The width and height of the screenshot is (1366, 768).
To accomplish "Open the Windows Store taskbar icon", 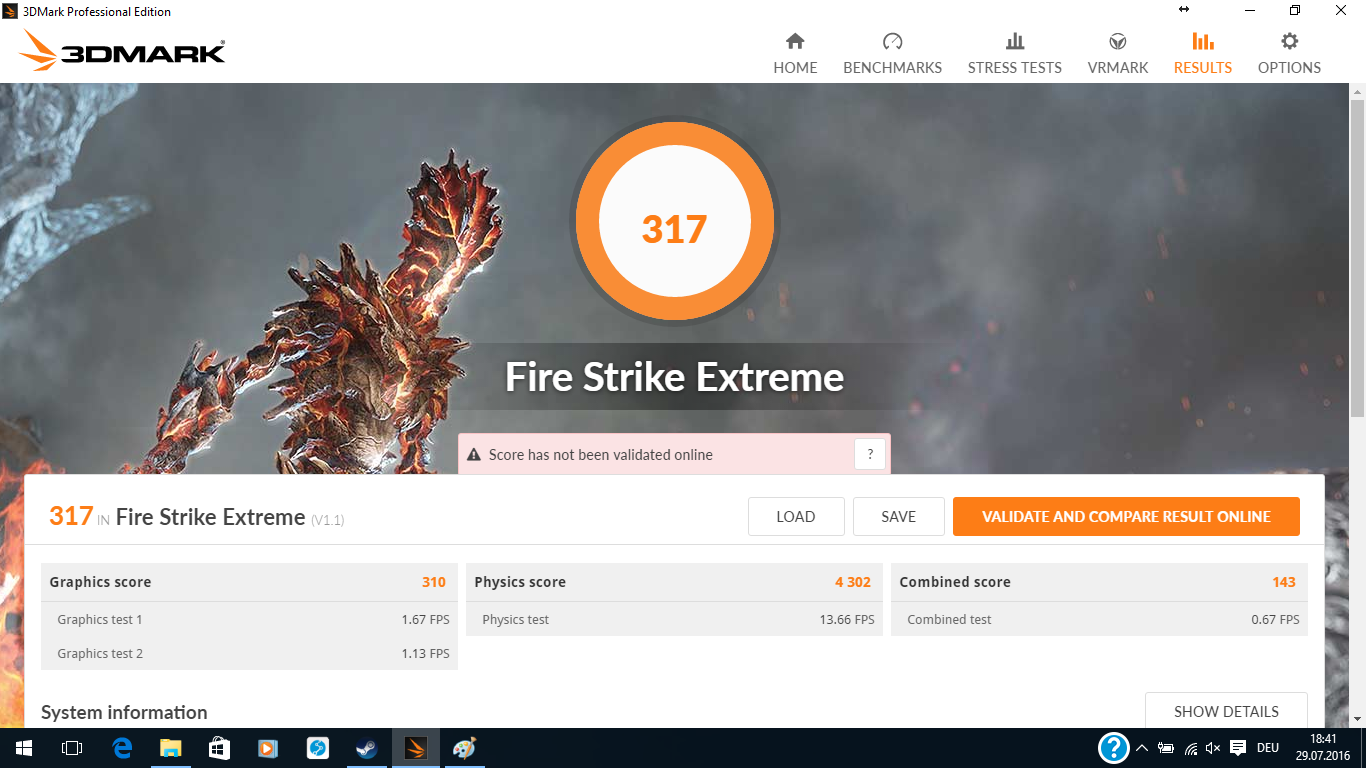I will point(219,748).
